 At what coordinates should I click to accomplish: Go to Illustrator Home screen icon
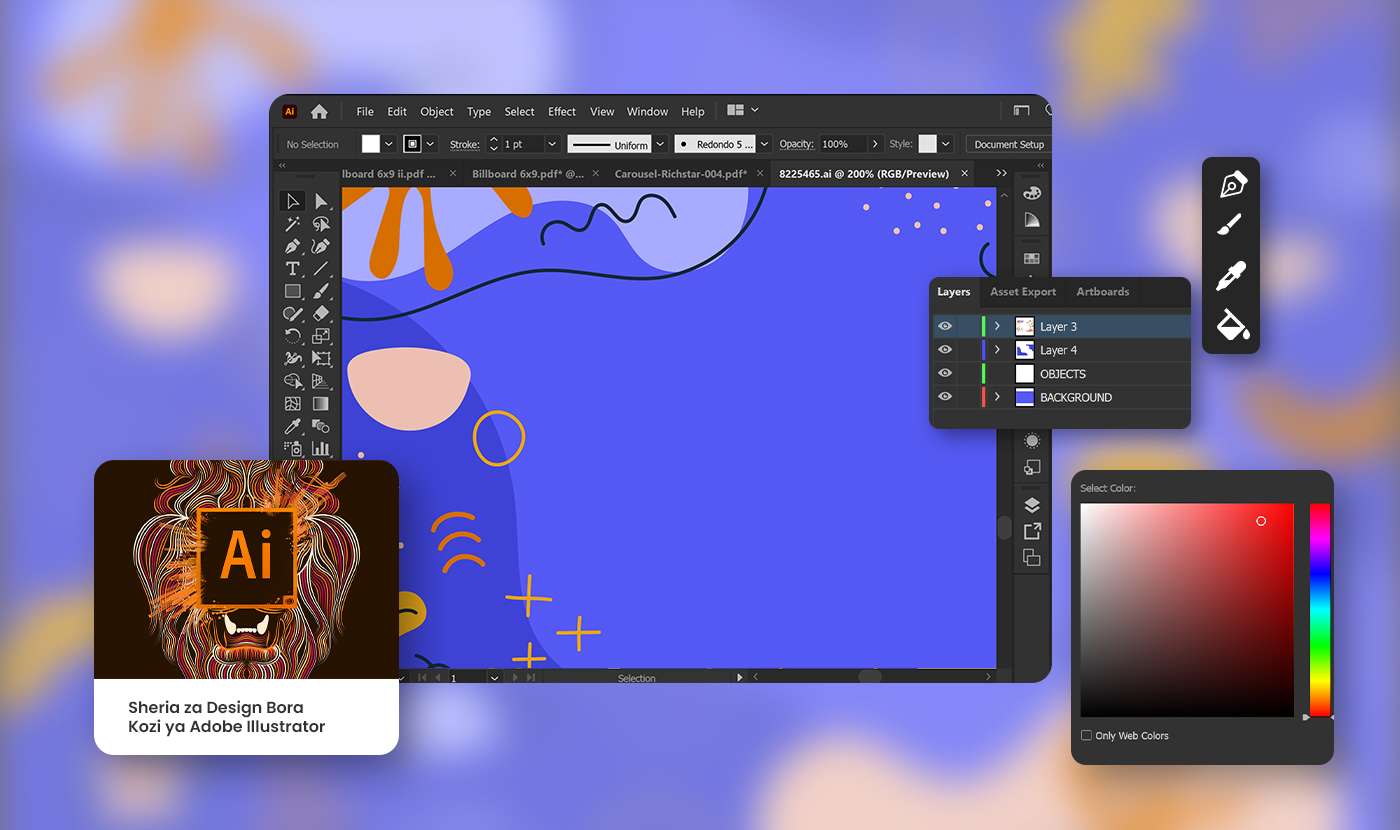pos(319,111)
